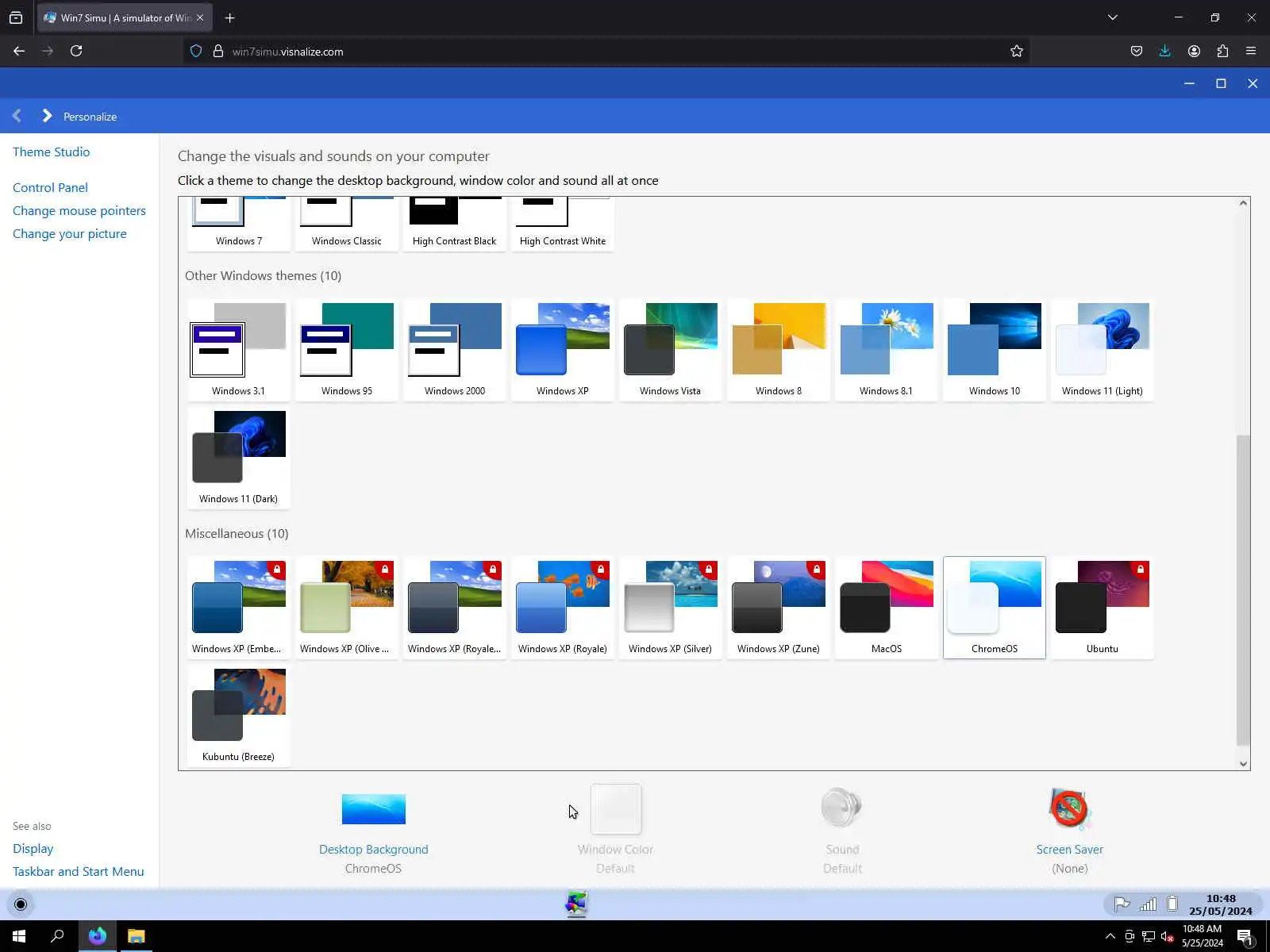1270x952 pixels.
Task: Apply the High Contrast Black theme
Action: coord(455,224)
